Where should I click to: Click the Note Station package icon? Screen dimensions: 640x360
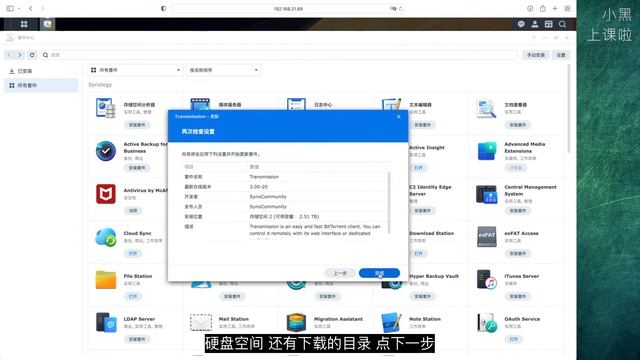pyautogui.click(x=391, y=322)
